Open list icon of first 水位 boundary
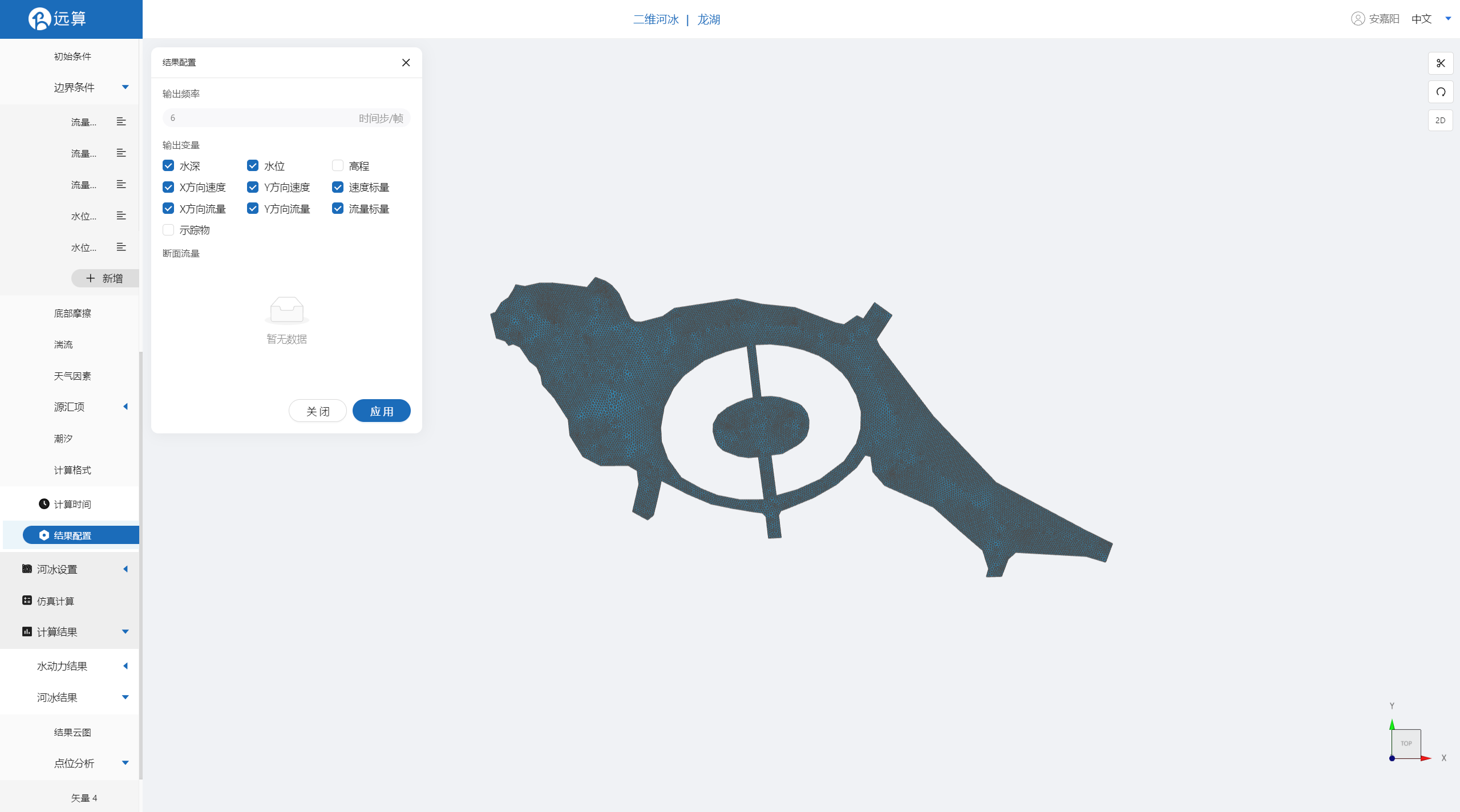The height and width of the screenshot is (812, 1460). tap(121, 216)
